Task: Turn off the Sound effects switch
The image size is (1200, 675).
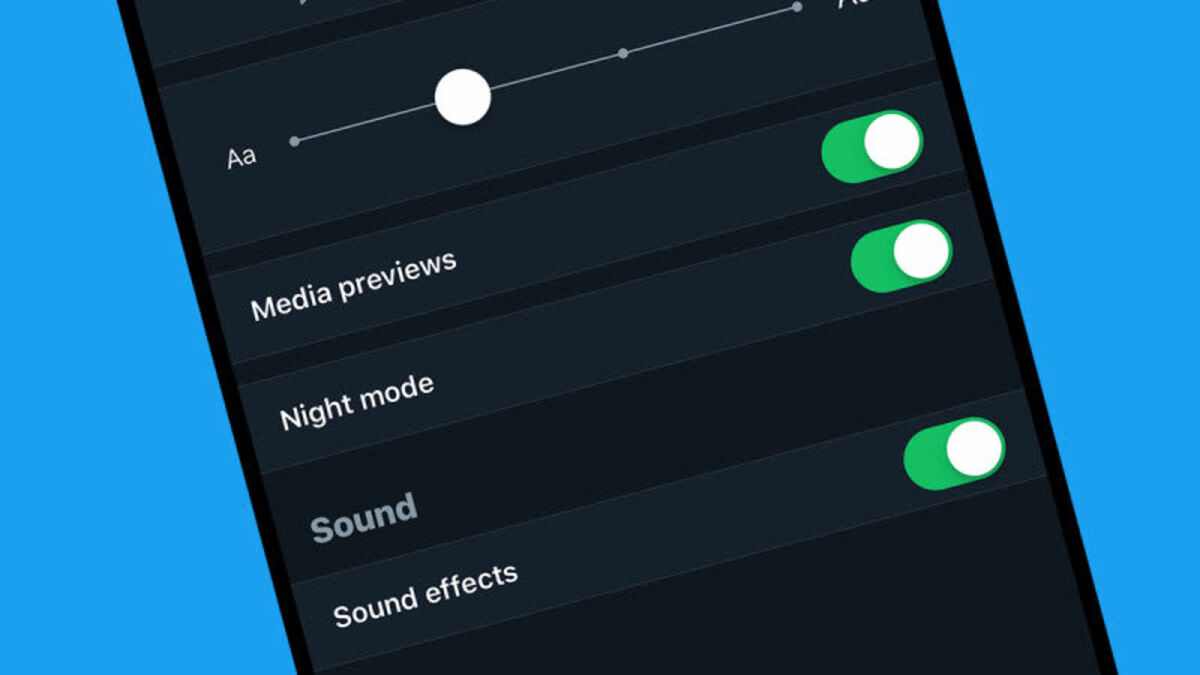Action: click(x=954, y=454)
